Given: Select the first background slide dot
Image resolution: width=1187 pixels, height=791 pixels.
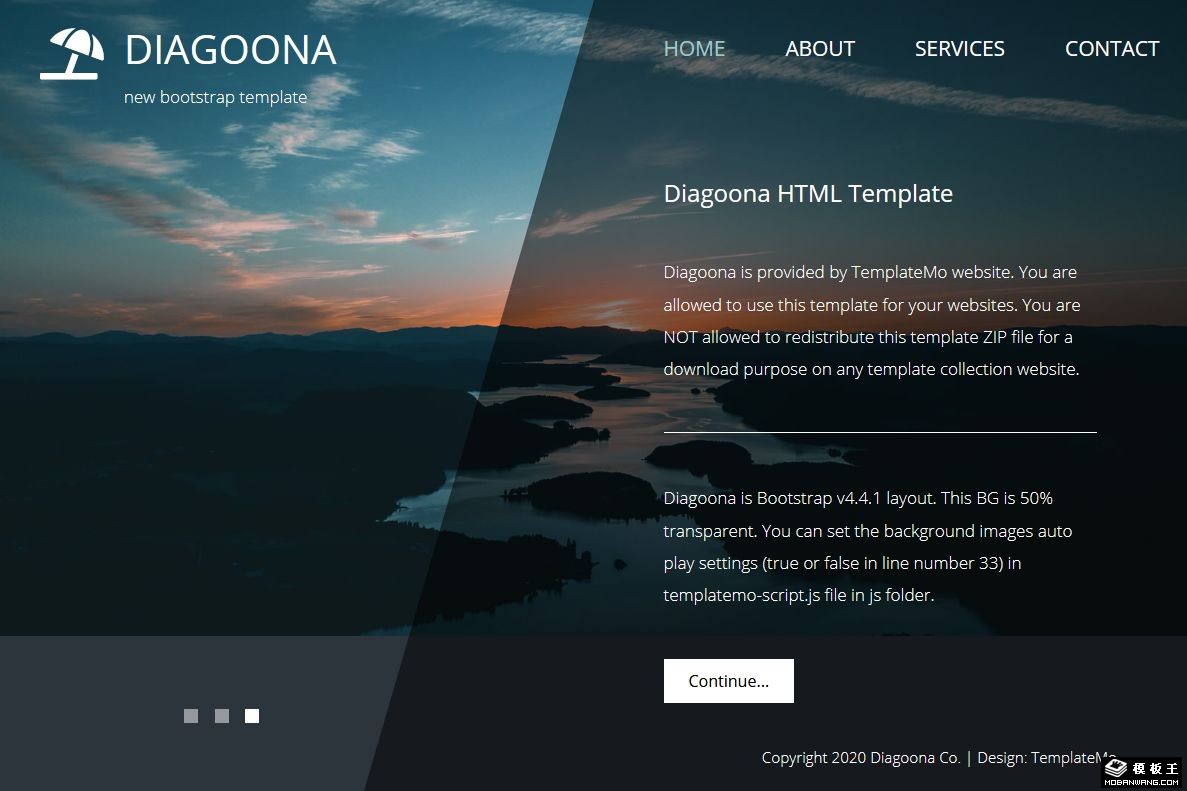Looking at the screenshot, I should (x=191, y=716).
